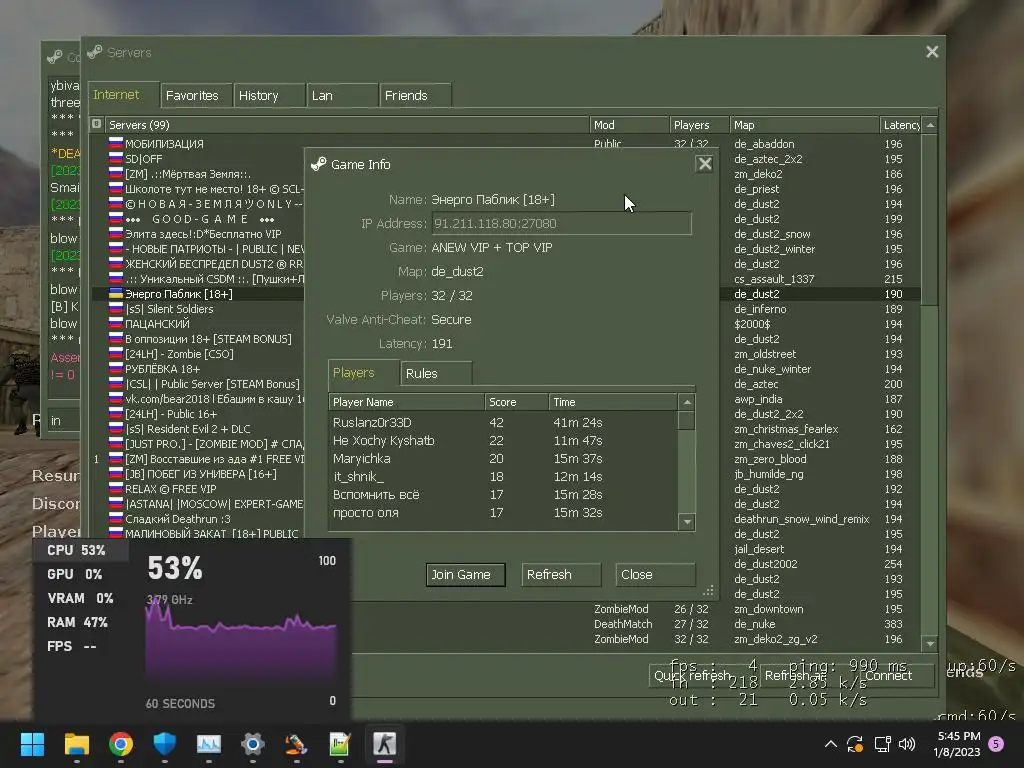Select the Players tab in Game Info
Viewport: 1024px width, 768px height.
click(363, 373)
